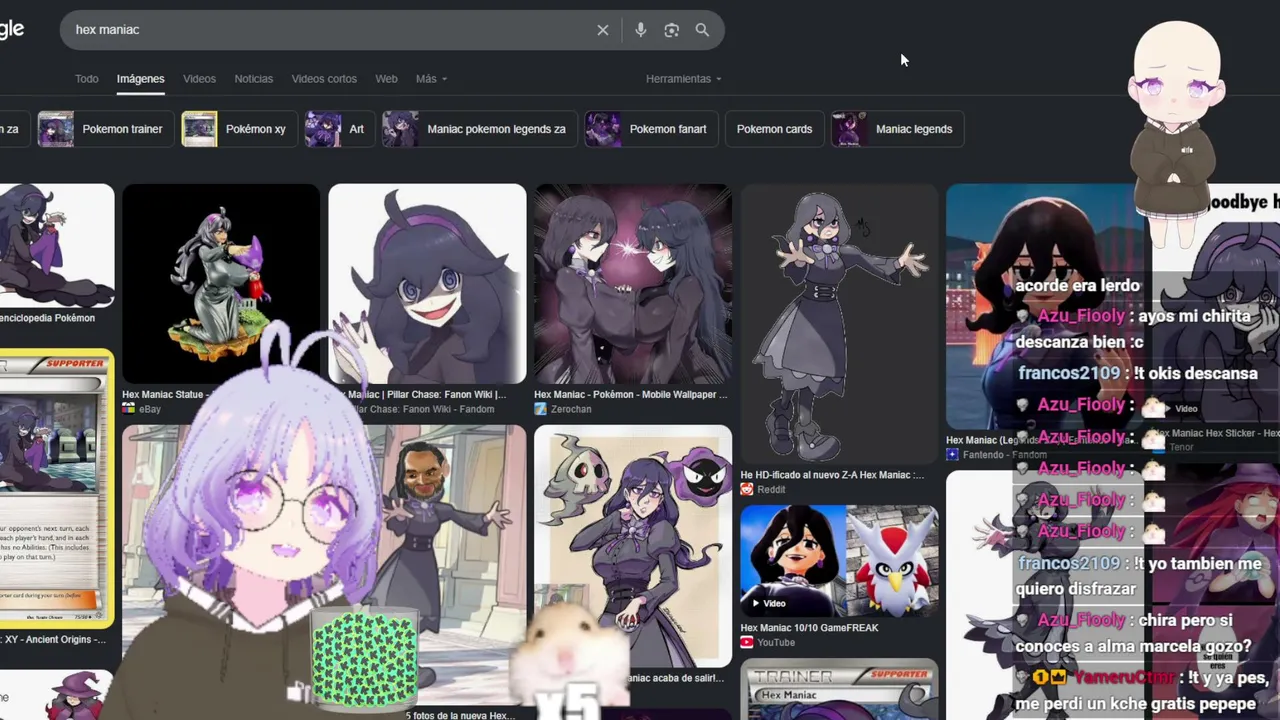Play the Hex Maniac 10/10 GameFREAK video thumbnail
This screenshot has height=720, width=1280.
(x=839, y=560)
